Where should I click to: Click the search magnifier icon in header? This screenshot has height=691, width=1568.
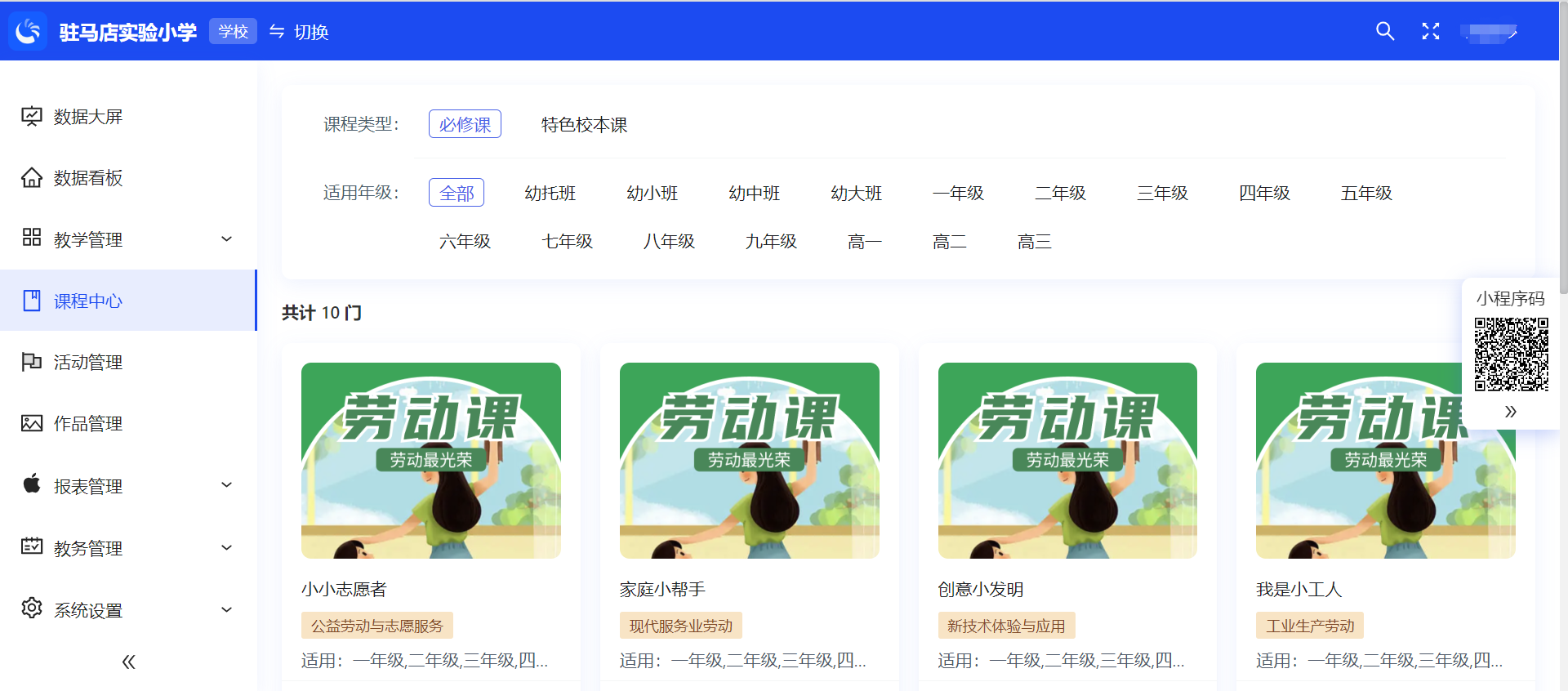1384,32
